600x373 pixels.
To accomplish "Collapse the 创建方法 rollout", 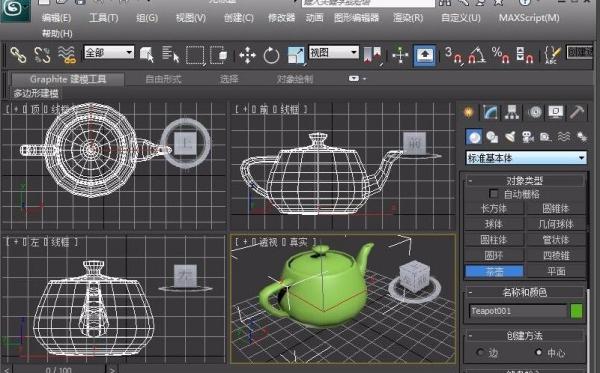I will tap(524, 336).
